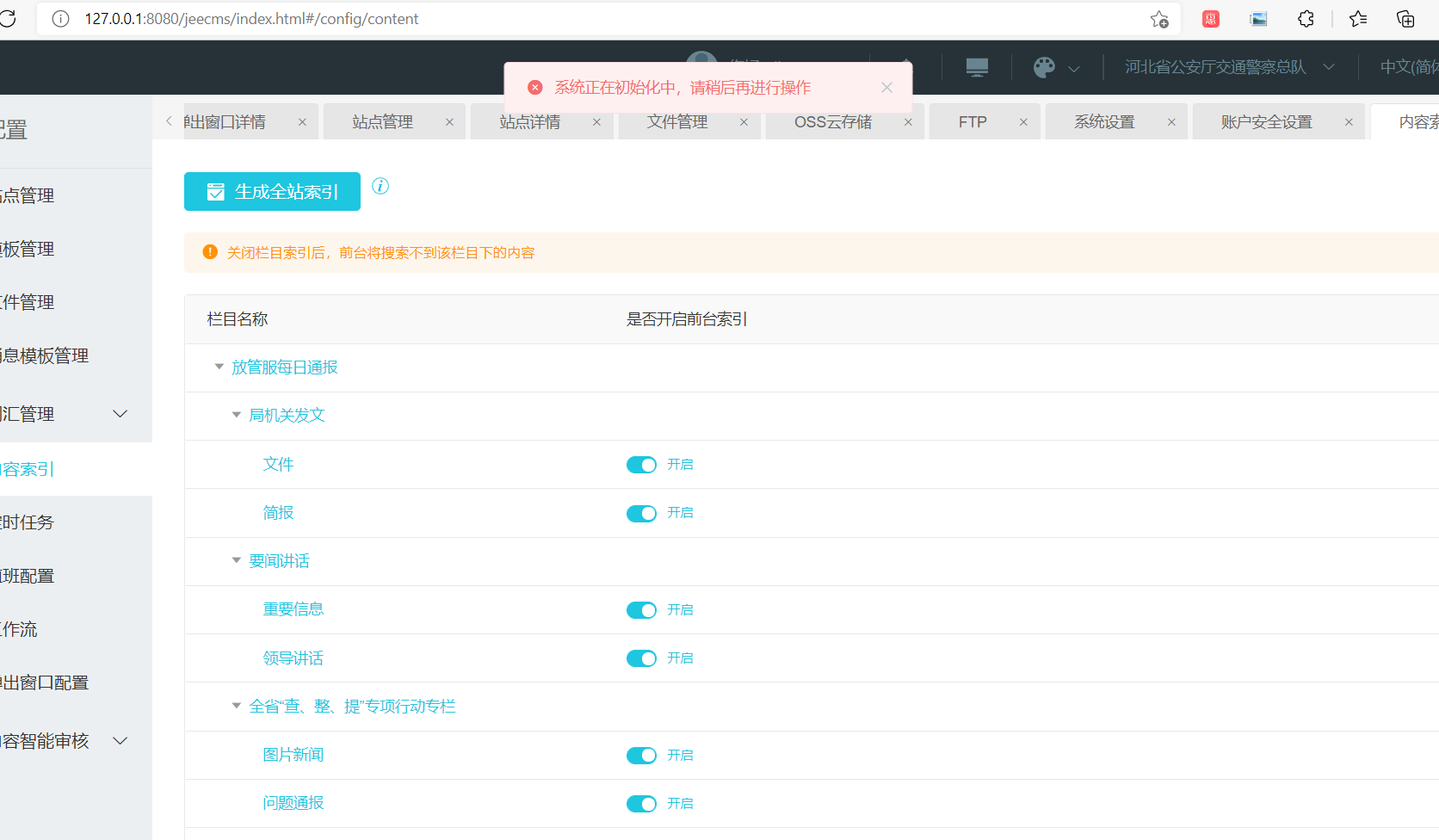1439x840 pixels.
Task: Turn off the 问题通报 index switch
Action: pyautogui.click(x=641, y=804)
